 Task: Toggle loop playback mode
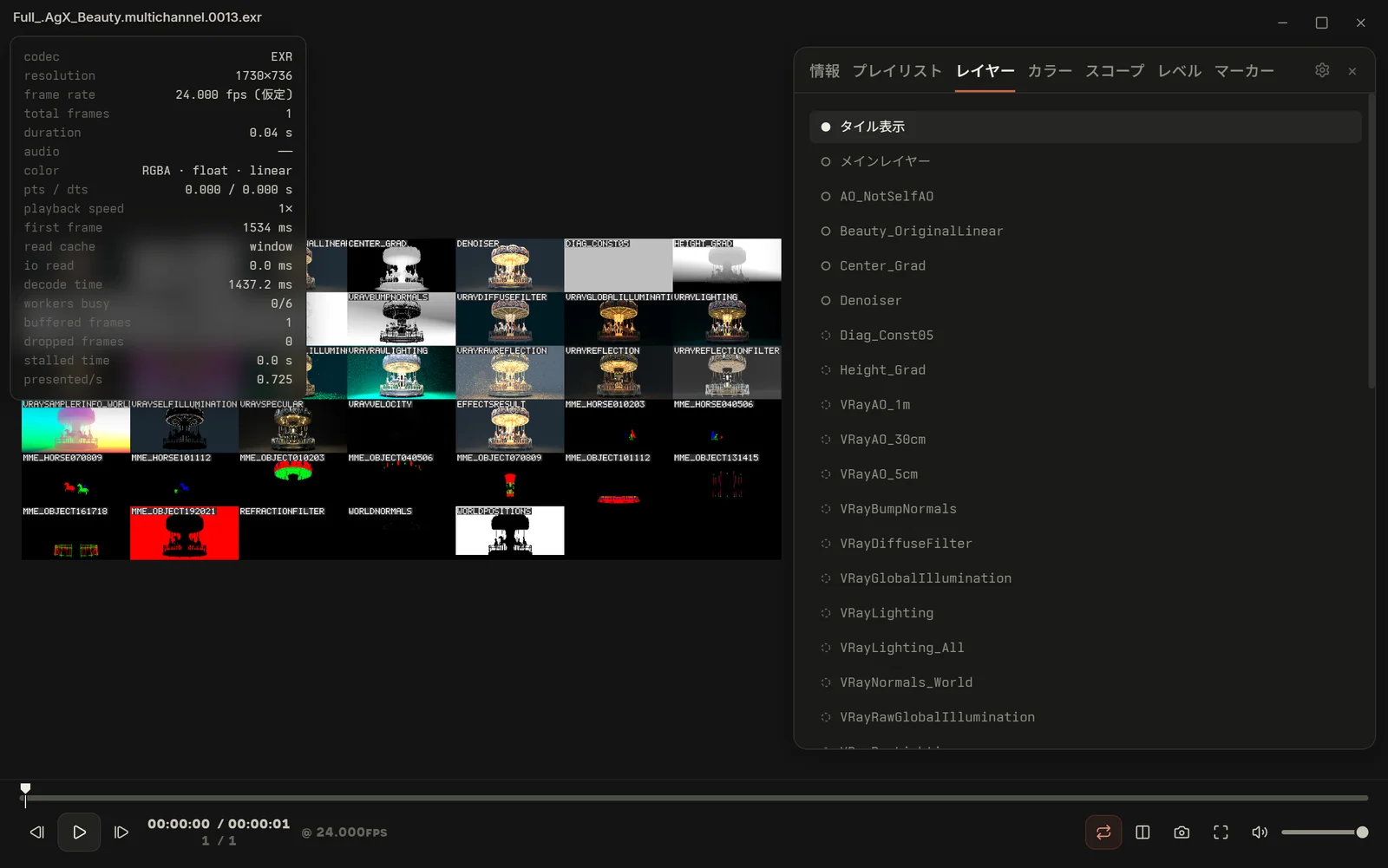tap(1103, 832)
